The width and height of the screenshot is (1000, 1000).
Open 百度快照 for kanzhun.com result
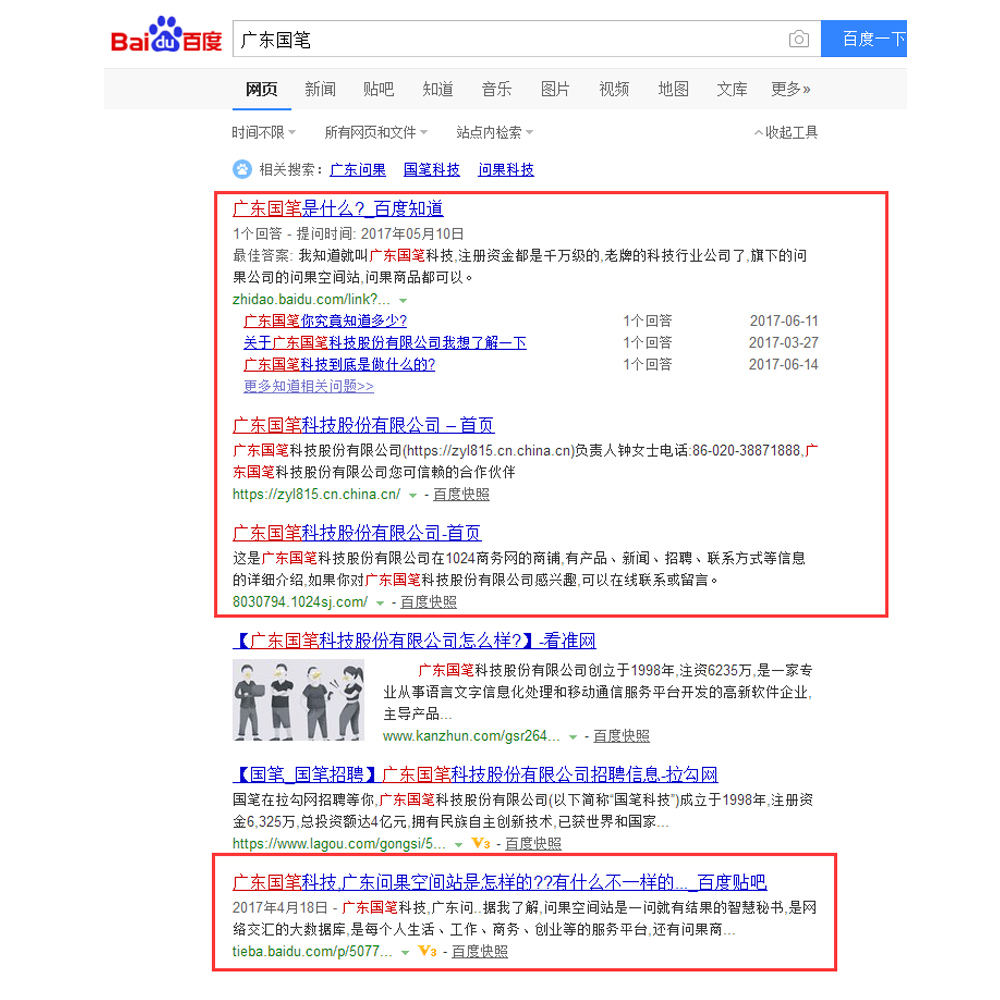622,736
